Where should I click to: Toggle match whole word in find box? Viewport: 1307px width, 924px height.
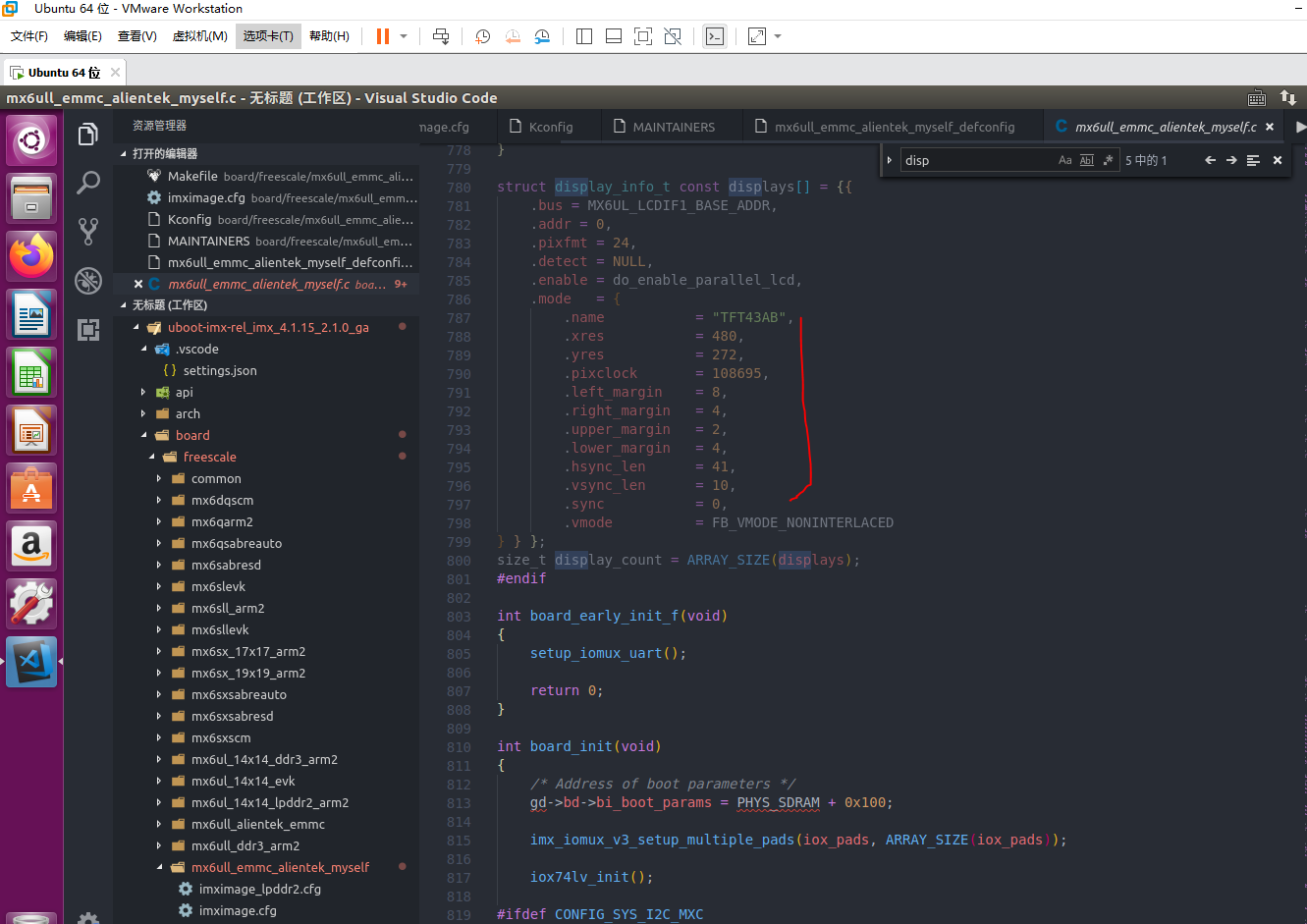1087,160
